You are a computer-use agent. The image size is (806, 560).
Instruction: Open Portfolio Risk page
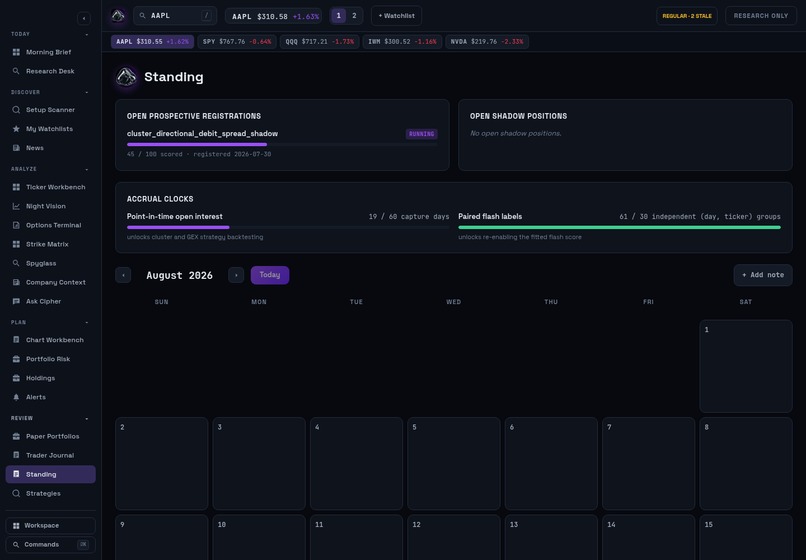pyautogui.click(x=50, y=359)
